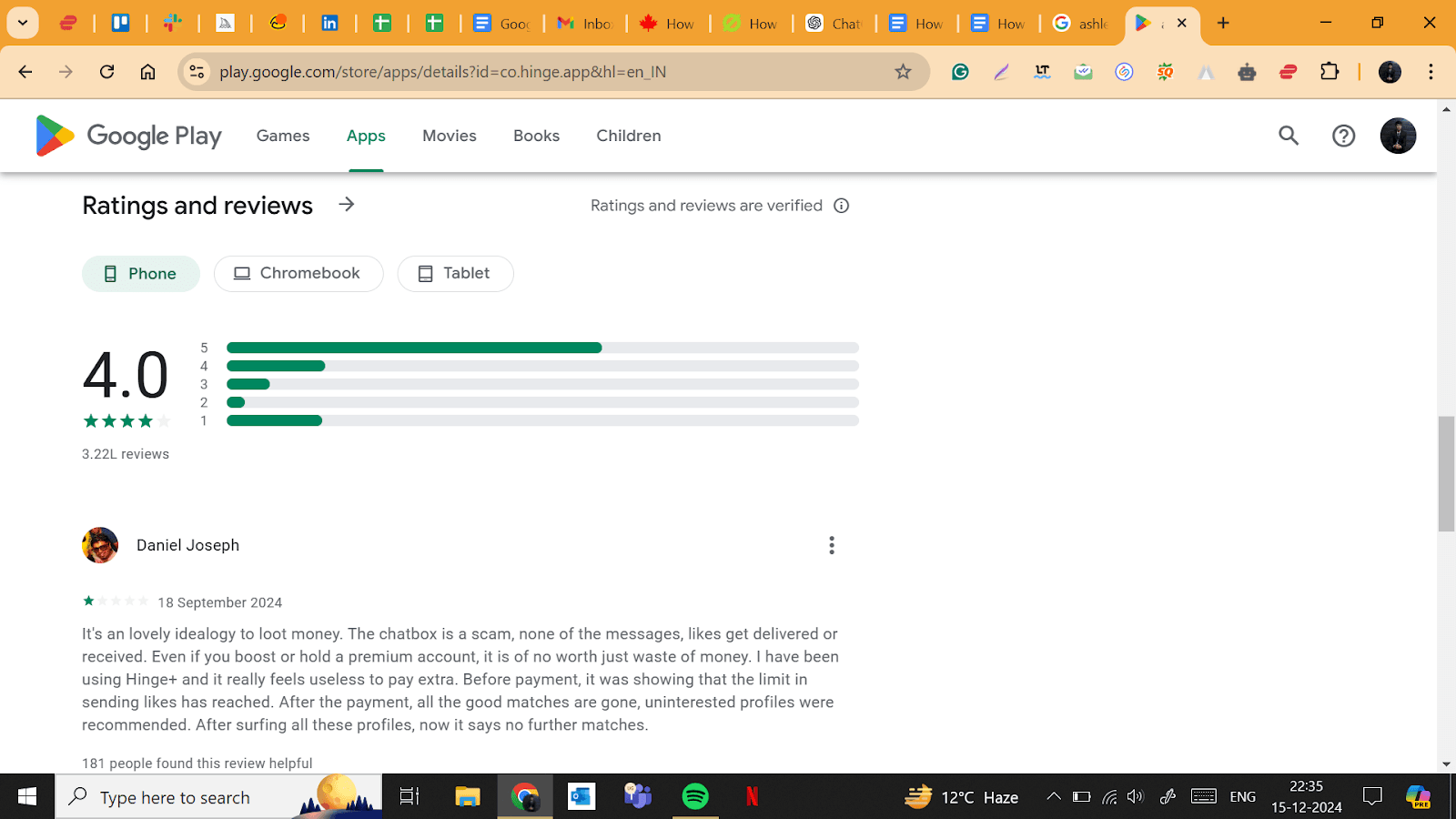
Task: Open the browser home page
Action: (x=147, y=72)
